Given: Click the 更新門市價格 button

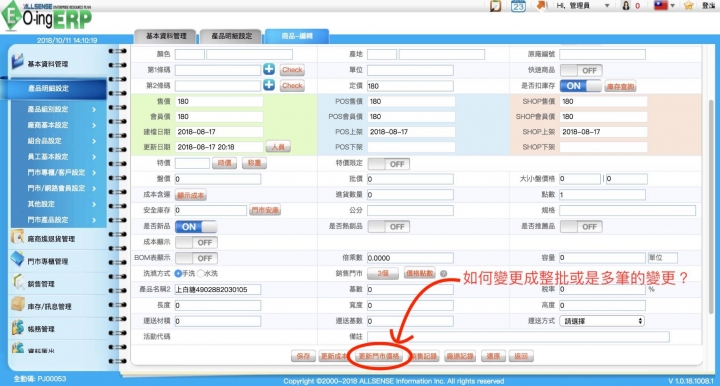Looking at the screenshot, I should point(379,356).
